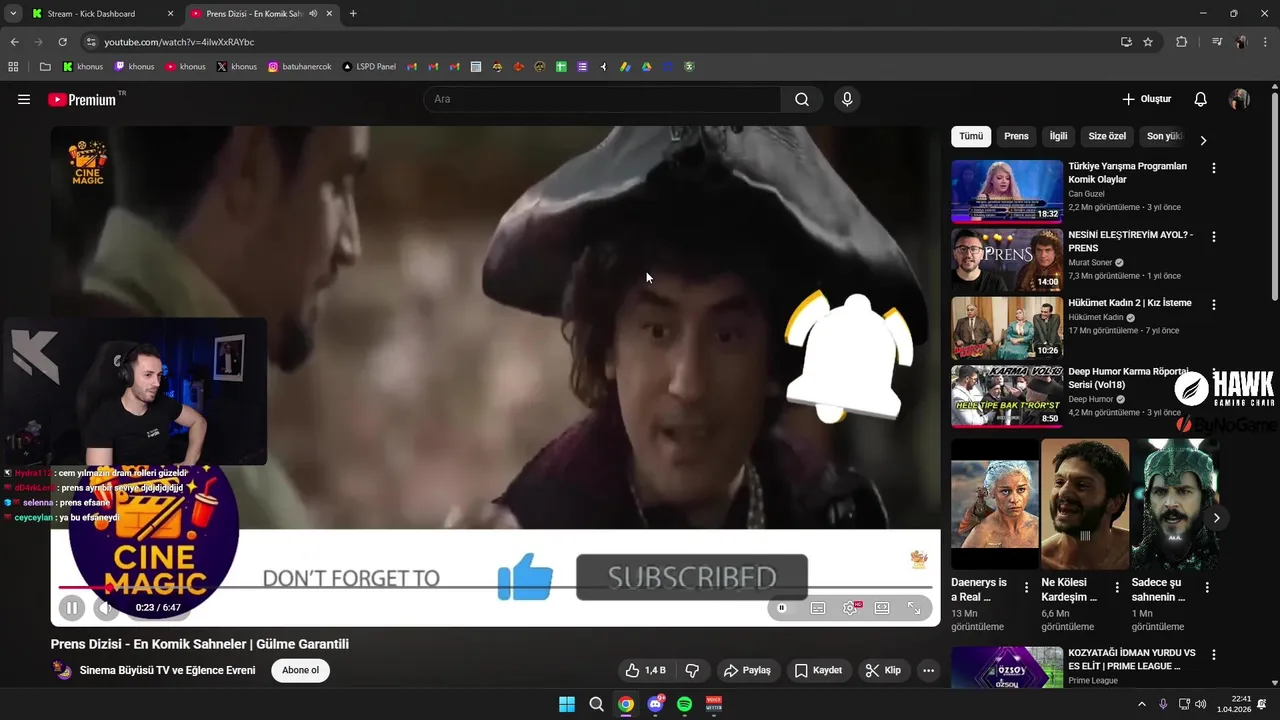The height and width of the screenshot is (720, 1280).
Task: Click Sinema Büyüsü channel avatar
Action: coord(62,670)
